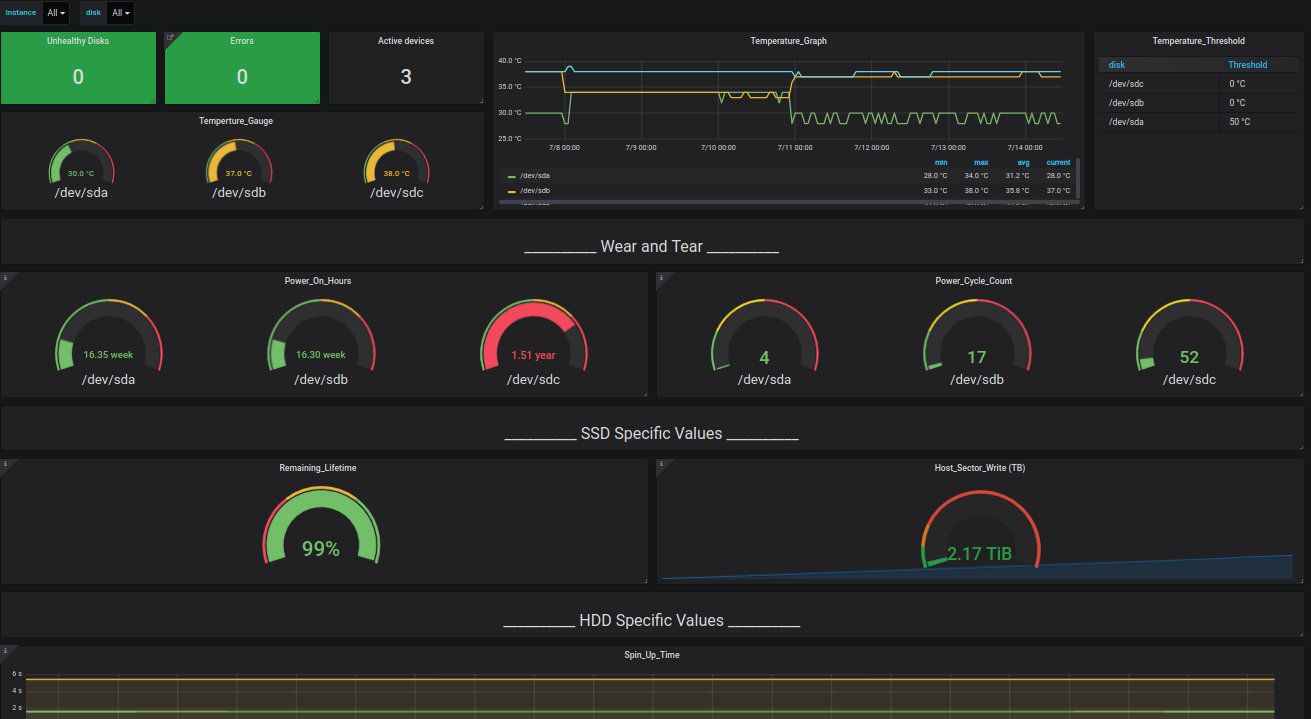Click the Errors panel external link icon
The height and width of the screenshot is (719, 1311).
(x=170, y=38)
